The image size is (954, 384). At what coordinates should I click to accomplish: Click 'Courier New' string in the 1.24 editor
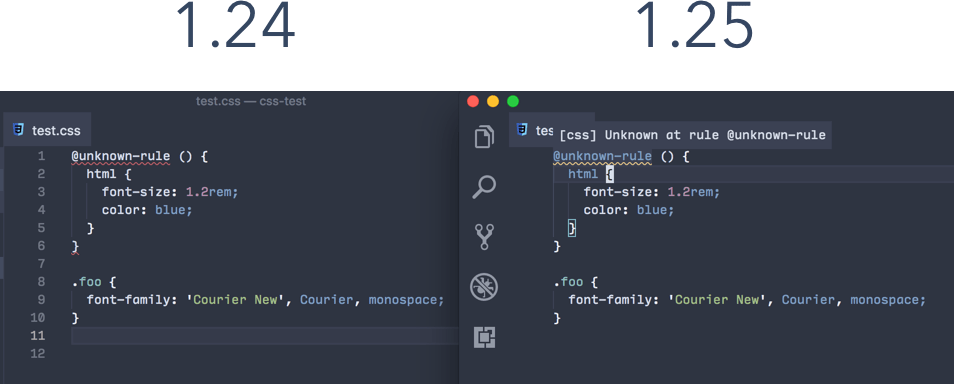tap(235, 300)
